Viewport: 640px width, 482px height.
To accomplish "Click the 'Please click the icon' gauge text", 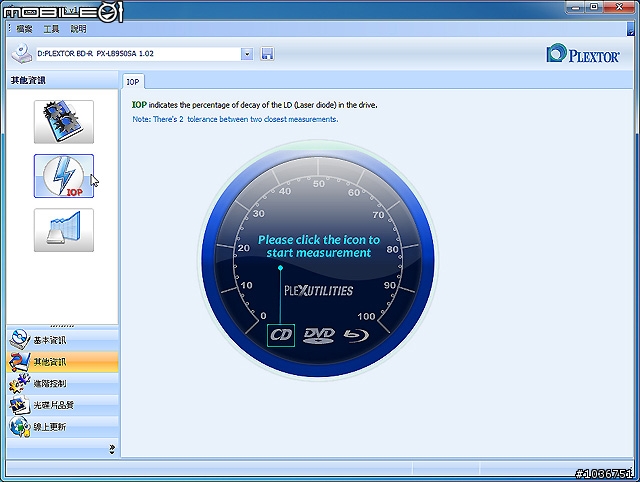I will [319, 246].
